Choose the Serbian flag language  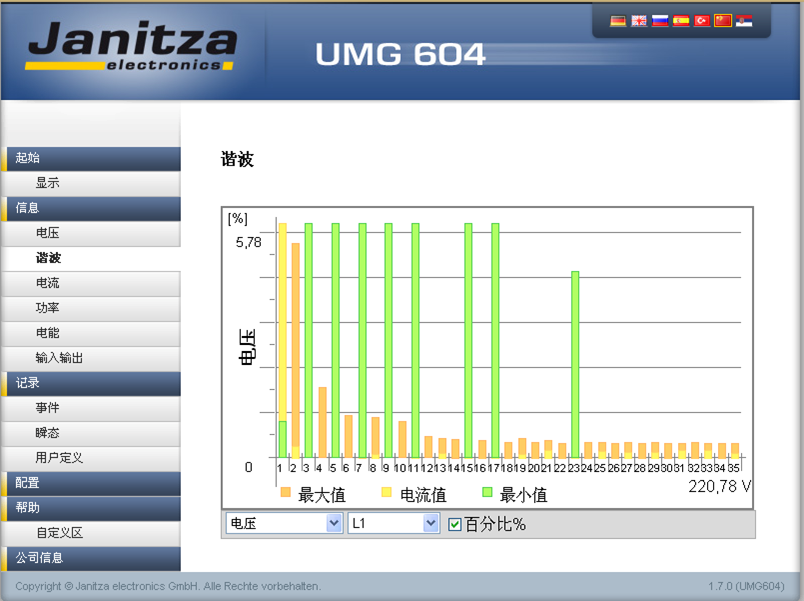click(x=744, y=21)
